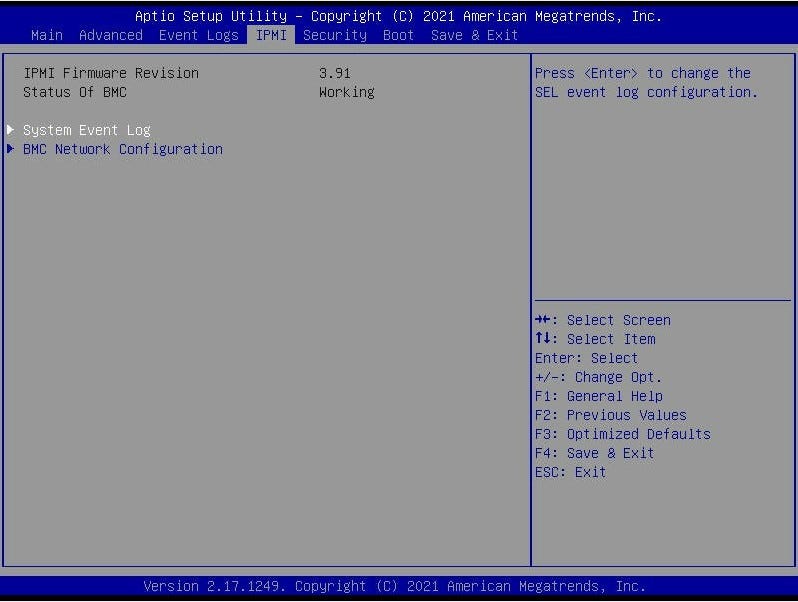The width and height of the screenshot is (798, 602).
Task: Click the Version 2.17.1249 footer text
Action: point(394,586)
